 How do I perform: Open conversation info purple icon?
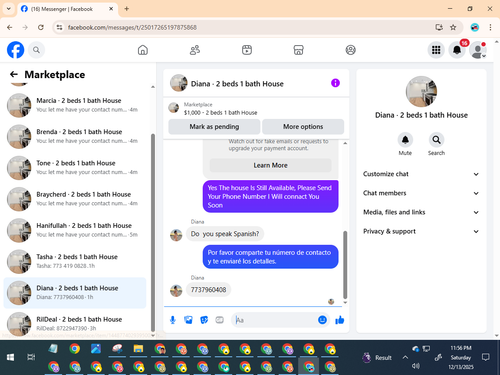(x=335, y=83)
